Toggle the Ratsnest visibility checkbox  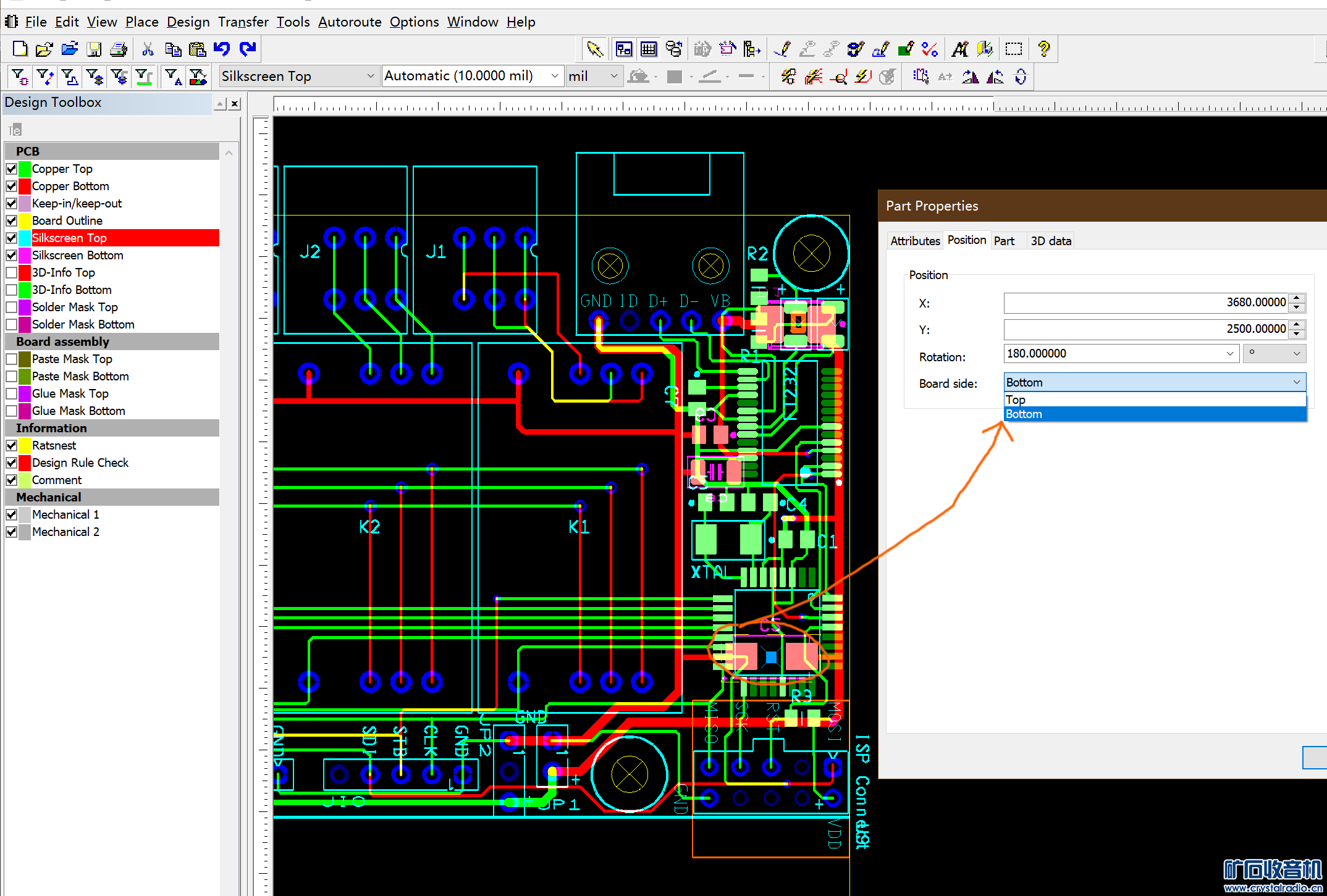point(11,445)
